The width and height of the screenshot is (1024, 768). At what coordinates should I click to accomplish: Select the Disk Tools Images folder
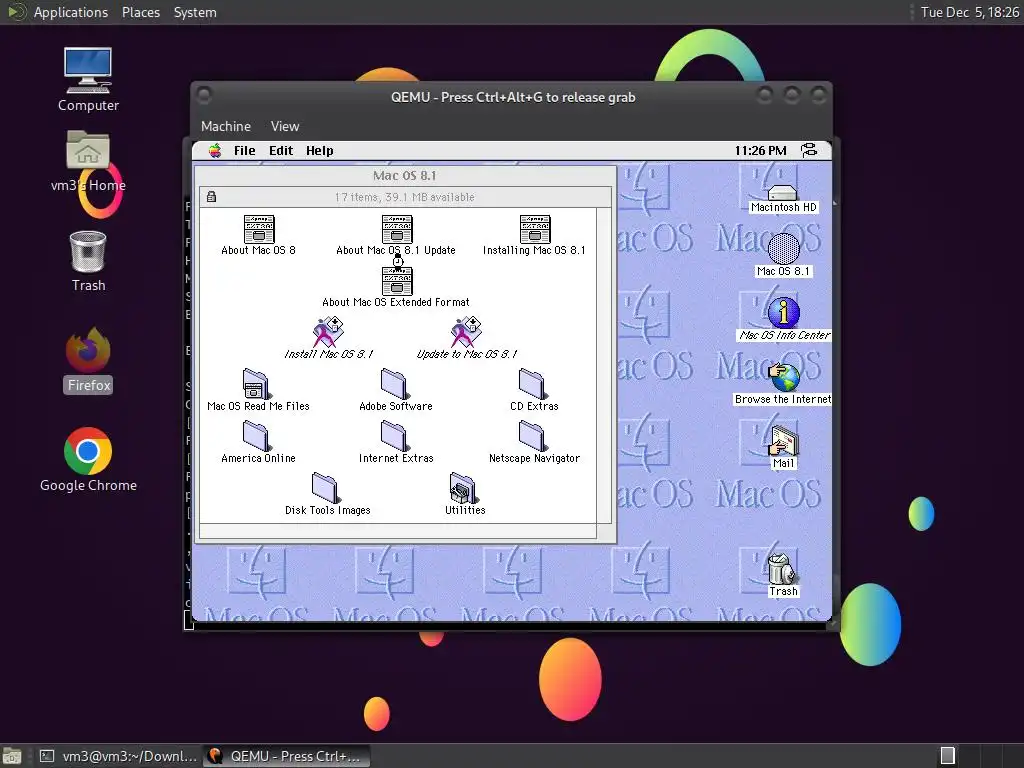click(325, 488)
